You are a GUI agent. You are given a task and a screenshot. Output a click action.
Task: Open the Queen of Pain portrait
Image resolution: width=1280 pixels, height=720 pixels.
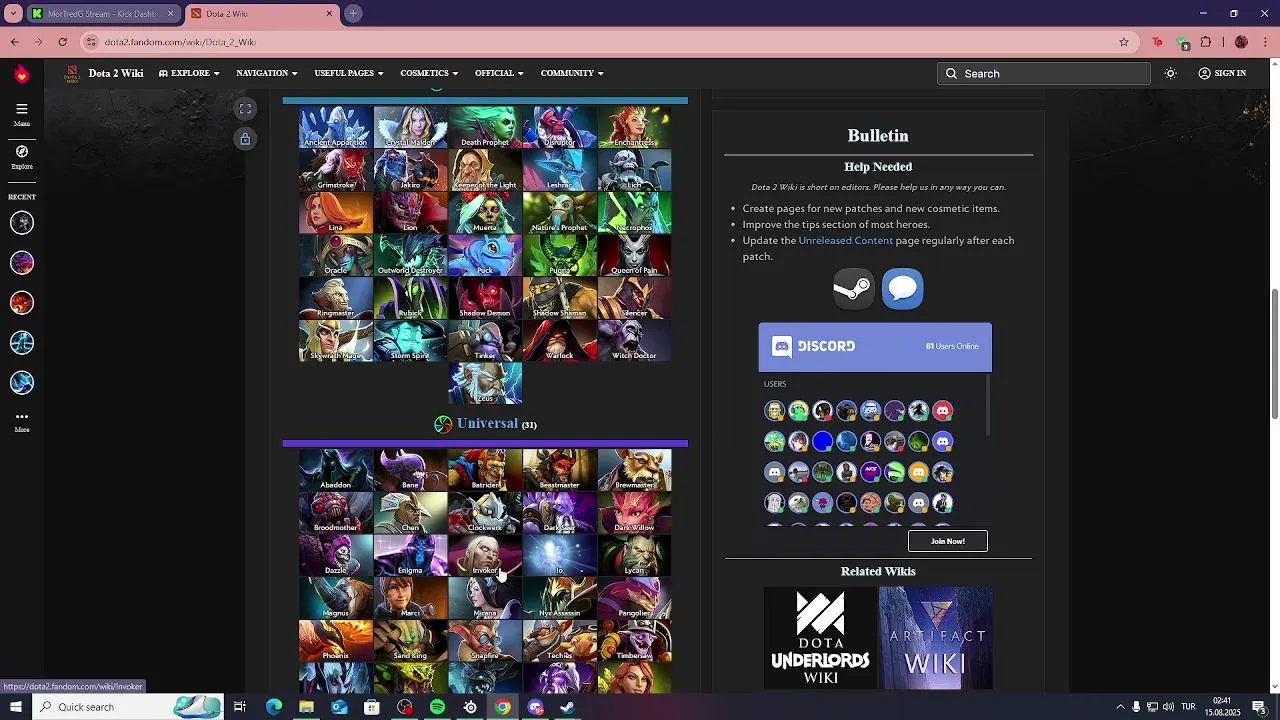click(634, 255)
